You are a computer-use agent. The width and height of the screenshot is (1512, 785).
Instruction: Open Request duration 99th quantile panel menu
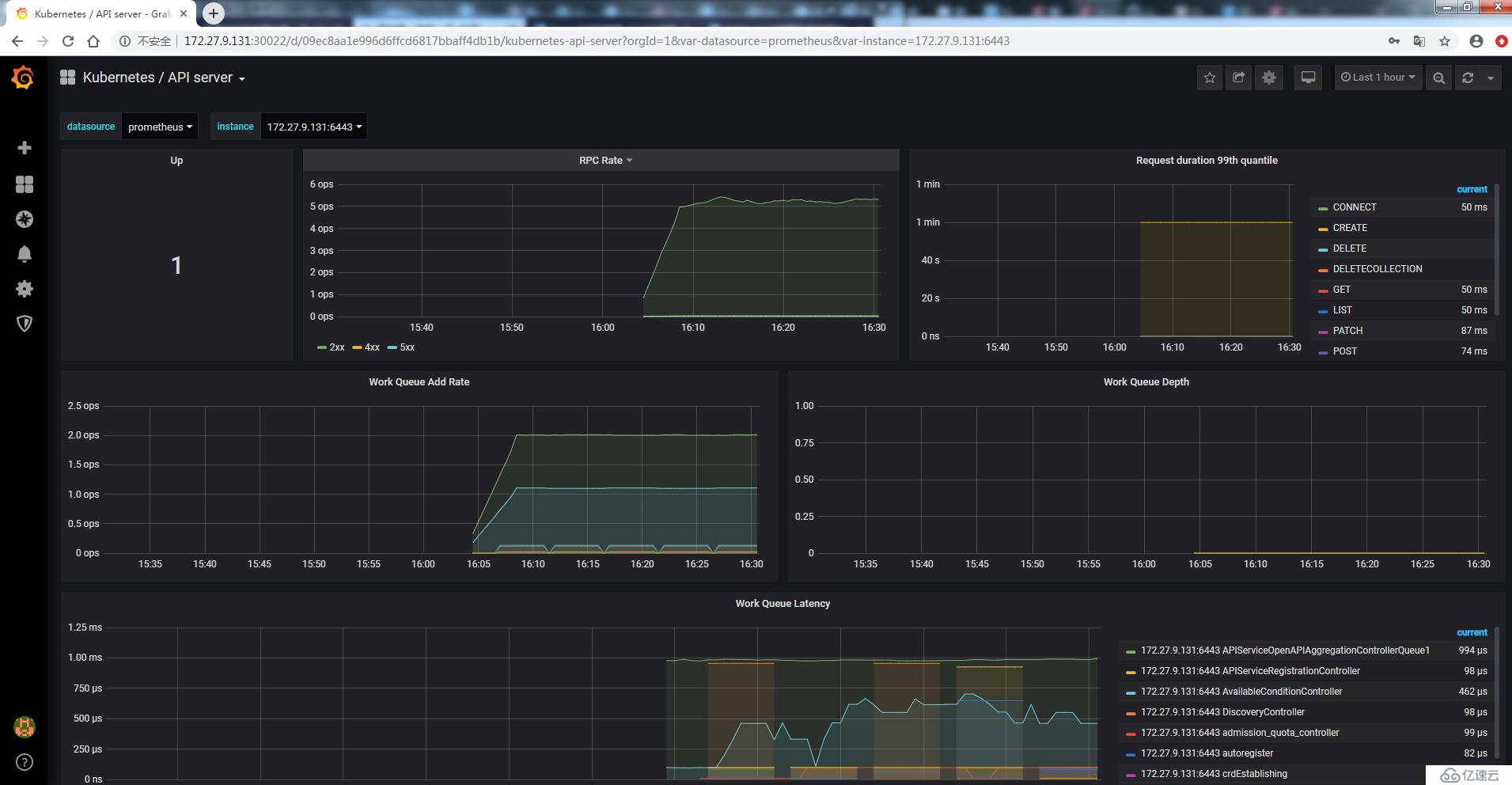(x=1207, y=161)
